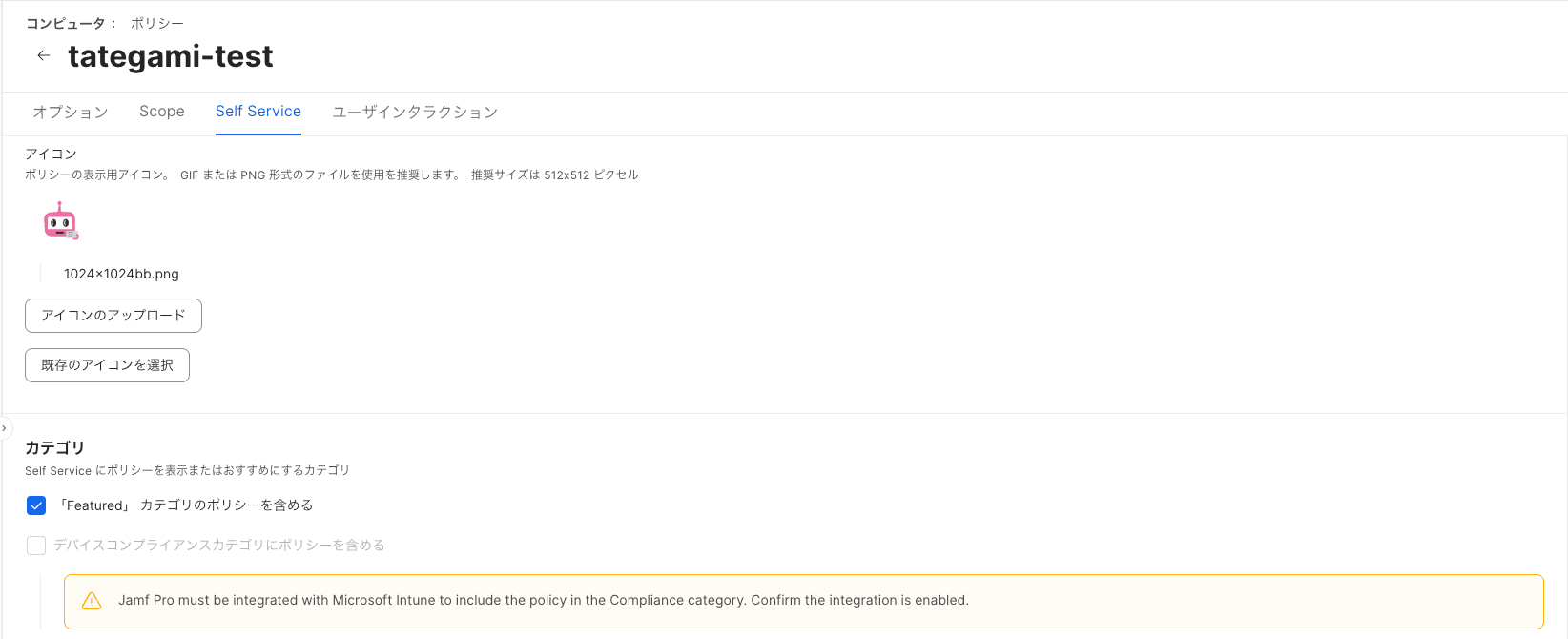The height and width of the screenshot is (639, 1568).
Task: Click the disabled device compliance checkbox
Action: tap(36, 546)
